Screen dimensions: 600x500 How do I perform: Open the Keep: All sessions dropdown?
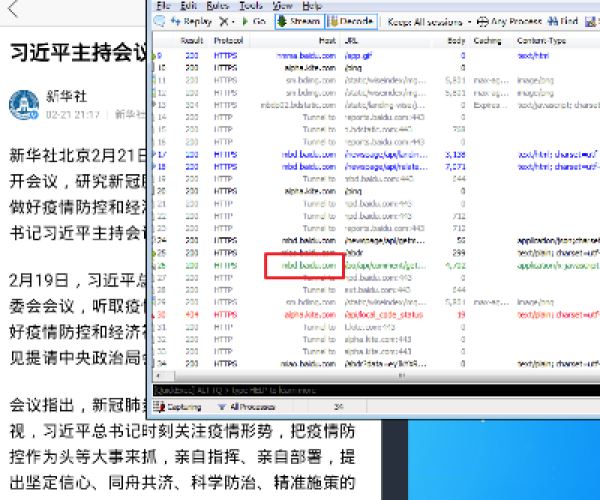point(429,22)
